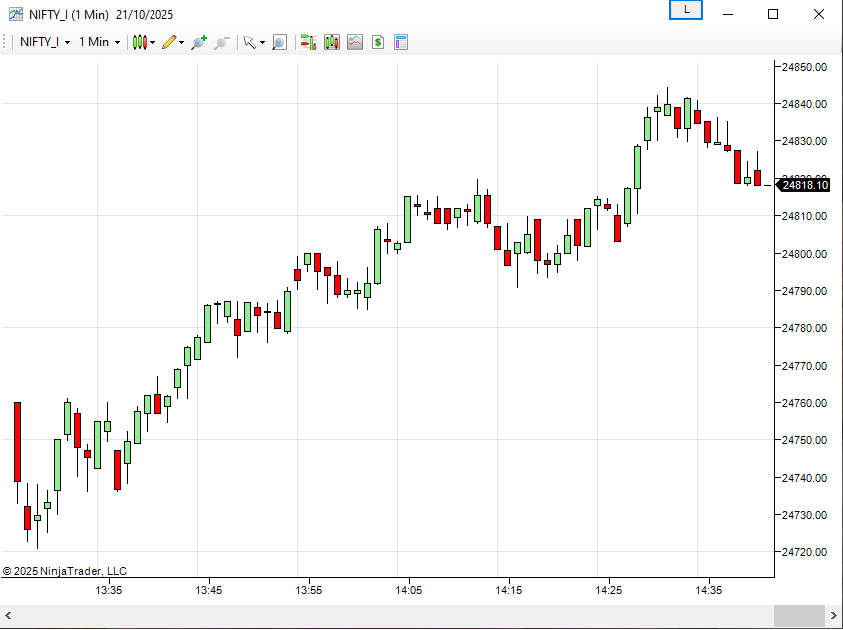This screenshot has height=630, width=843.
Task: Click the horizontal scrollbar thumb
Action: 798,615
